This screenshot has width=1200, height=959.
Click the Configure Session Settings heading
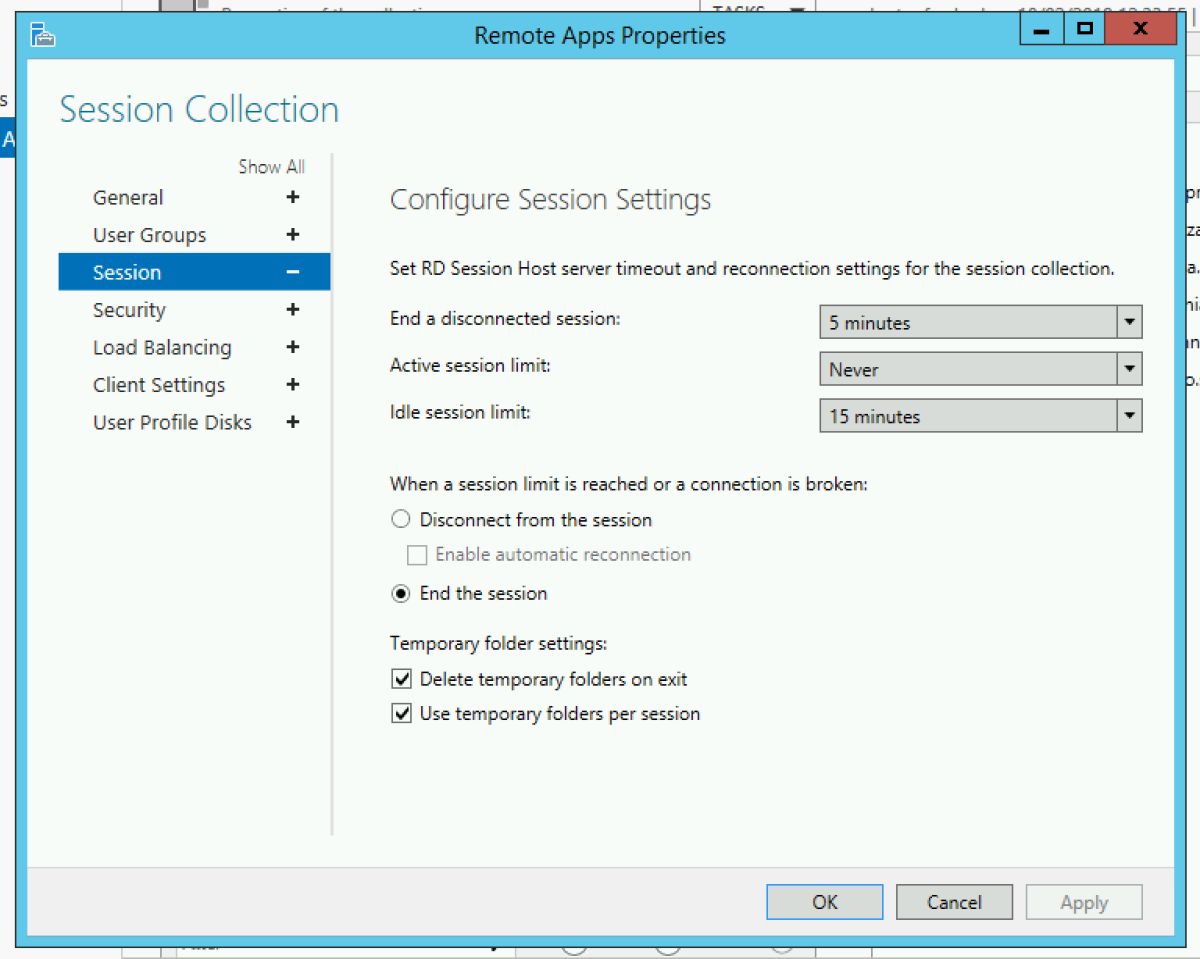[550, 200]
